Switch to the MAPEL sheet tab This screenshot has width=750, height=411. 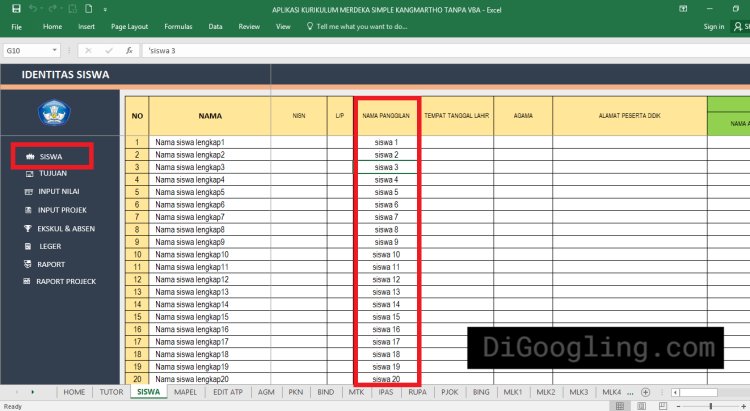(x=185, y=393)
